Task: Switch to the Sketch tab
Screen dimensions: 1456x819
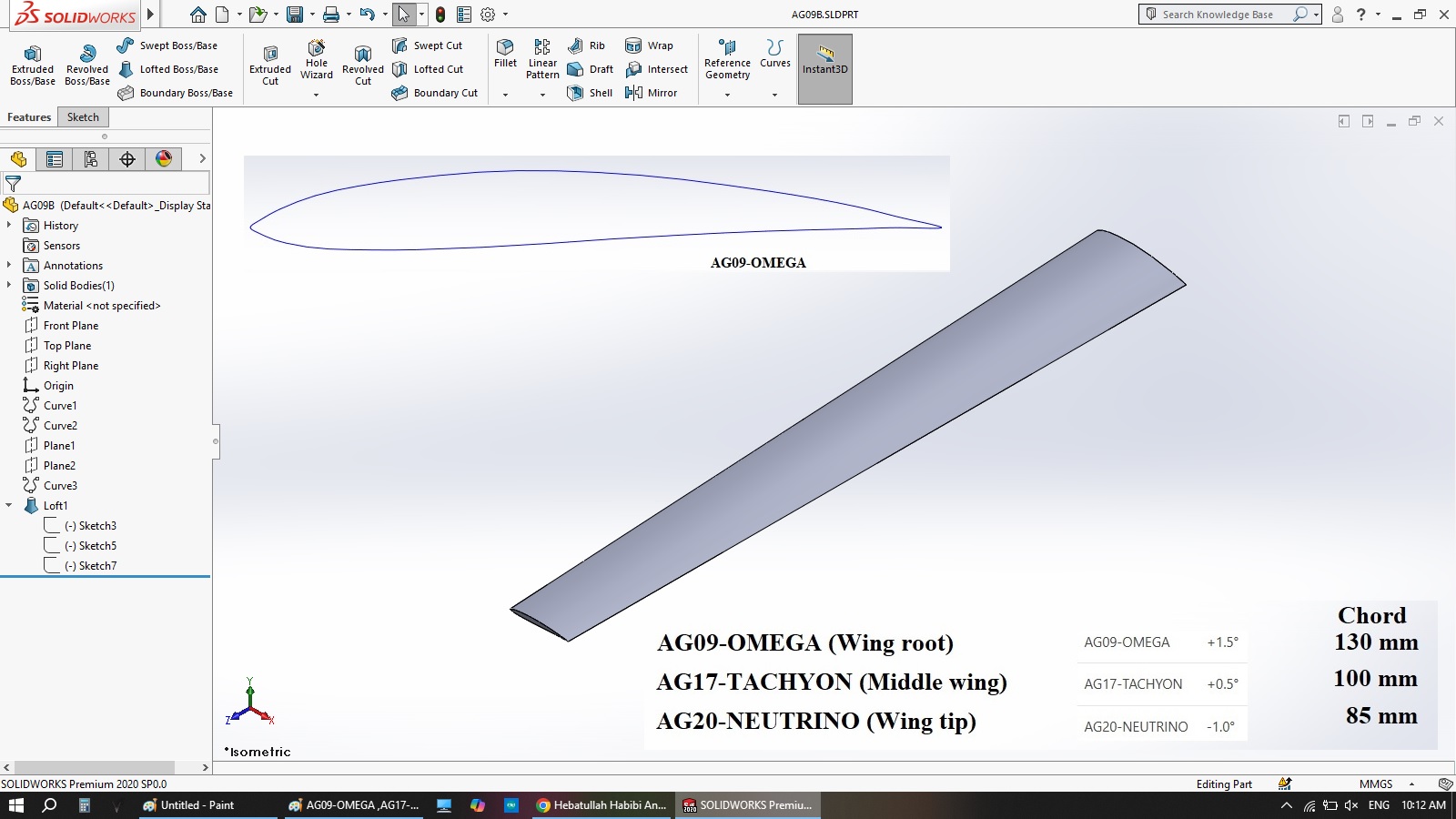Action: point(83,117)
